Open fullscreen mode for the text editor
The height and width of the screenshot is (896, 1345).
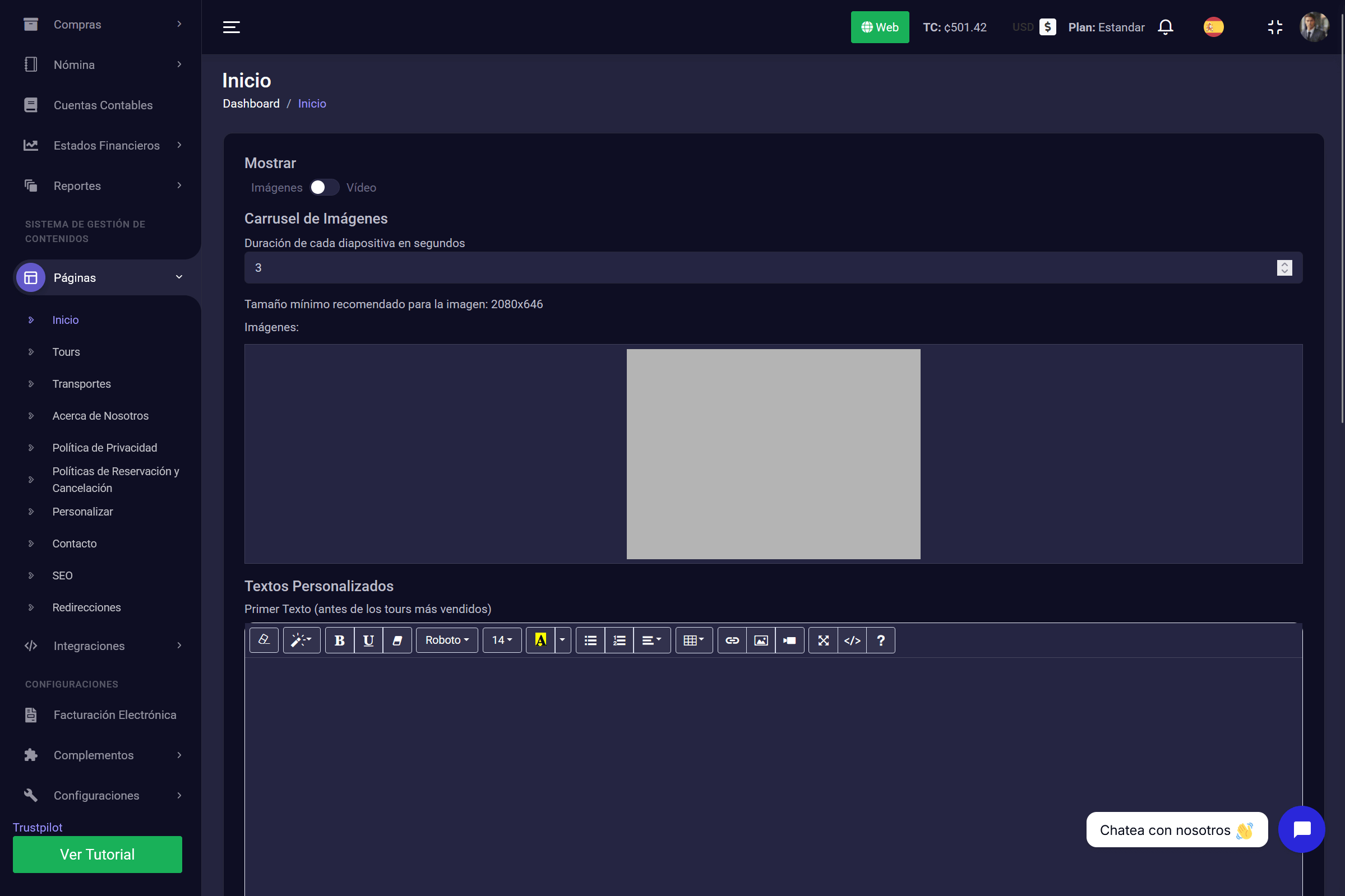823,640
